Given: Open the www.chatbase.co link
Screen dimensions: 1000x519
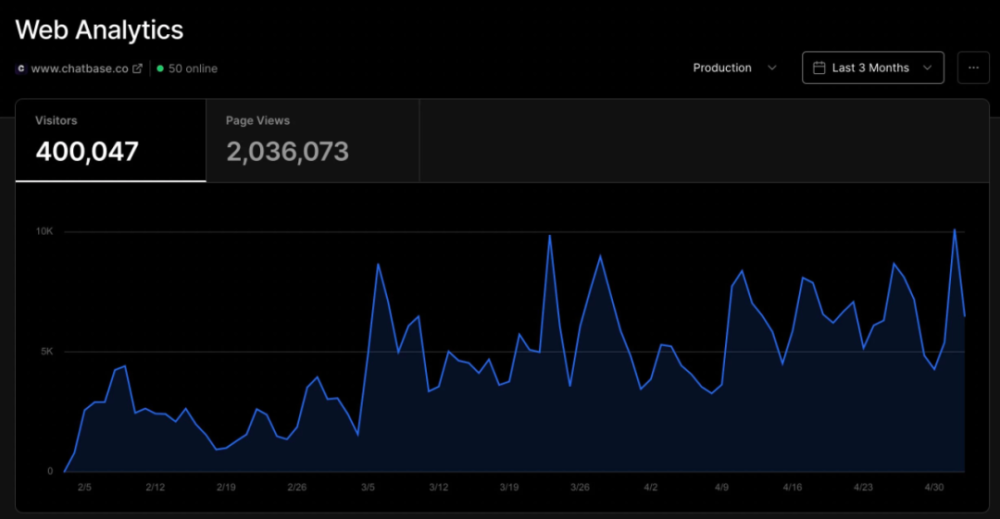Looking at the screenshot, I should click(81, 69).
